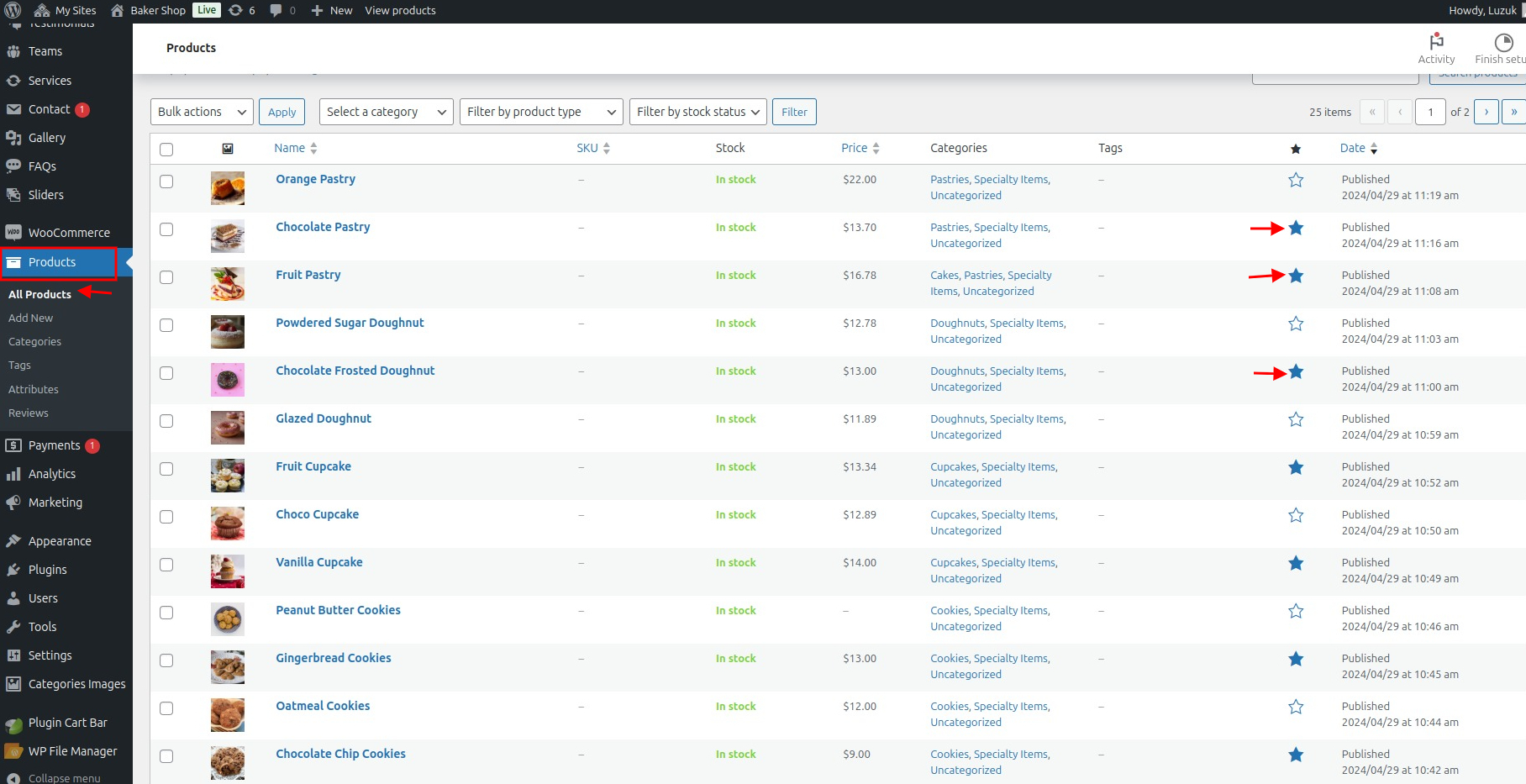Sort products by Date column
The width and height of the screenshot is (1526, 784).
pyautogui.click(x=1359, y=148)
